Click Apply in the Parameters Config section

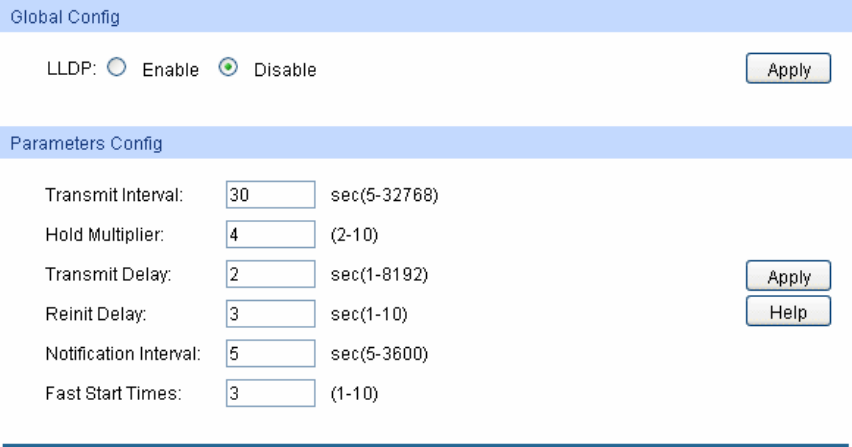[788, 277]
